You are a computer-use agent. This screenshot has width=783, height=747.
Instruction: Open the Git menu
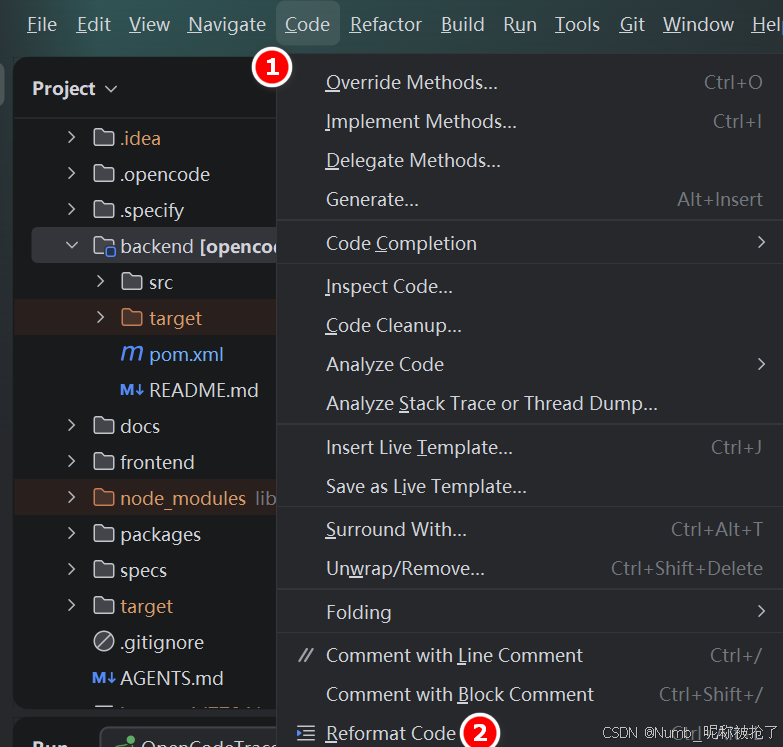click(x=632, y=24)
